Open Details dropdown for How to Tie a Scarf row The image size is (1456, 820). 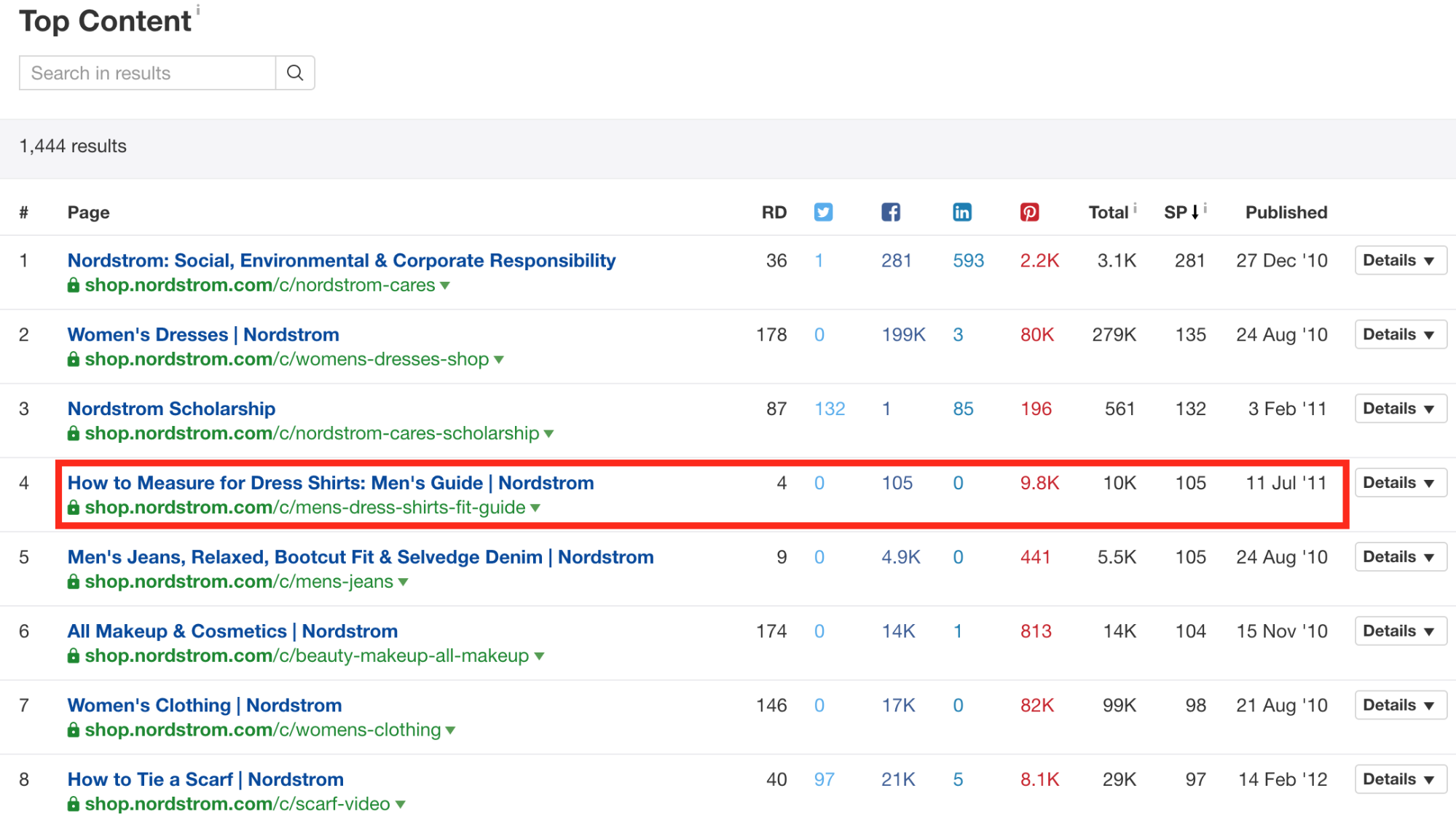tap(1400, 779)
